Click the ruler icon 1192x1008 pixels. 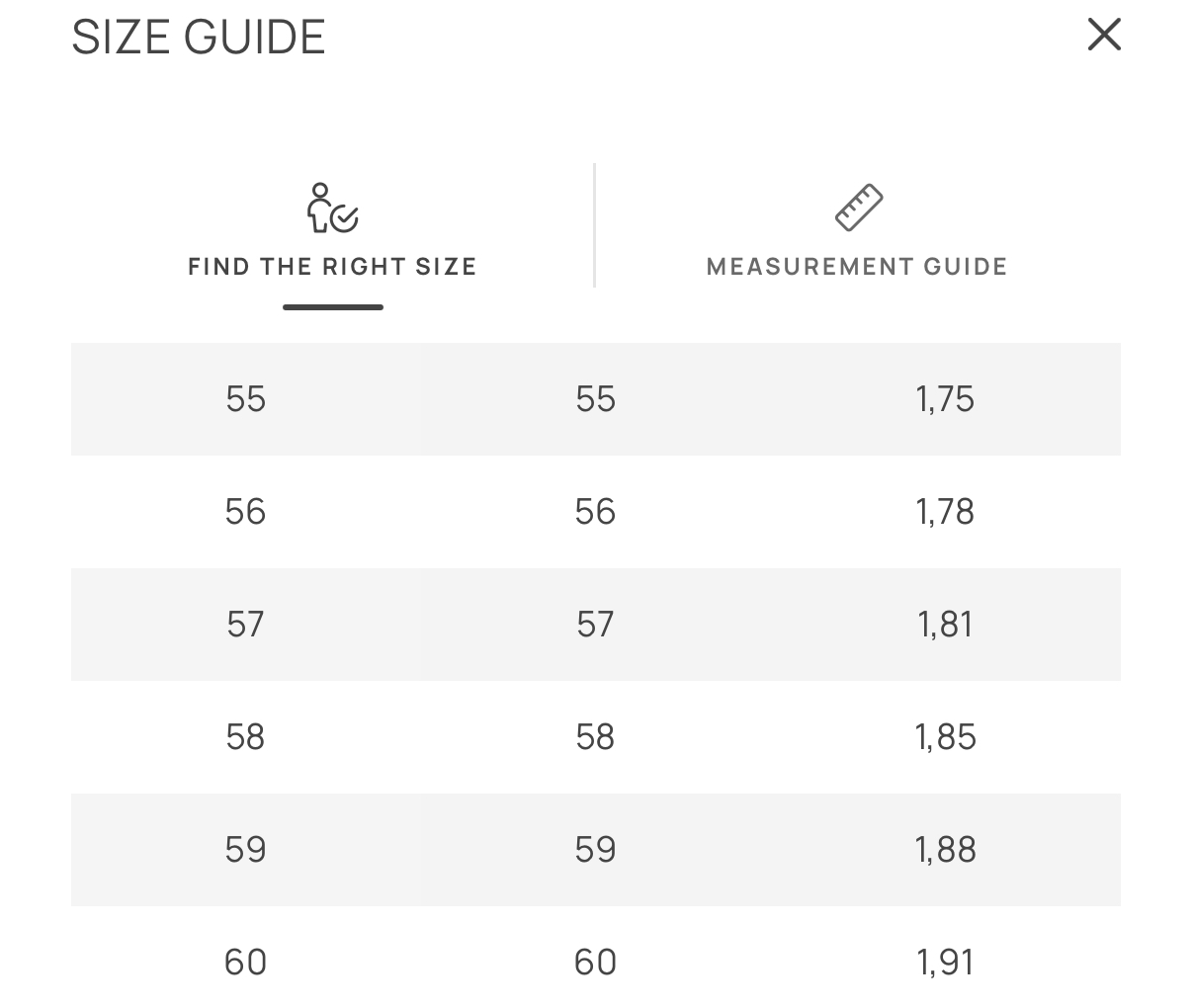(858, 208)
